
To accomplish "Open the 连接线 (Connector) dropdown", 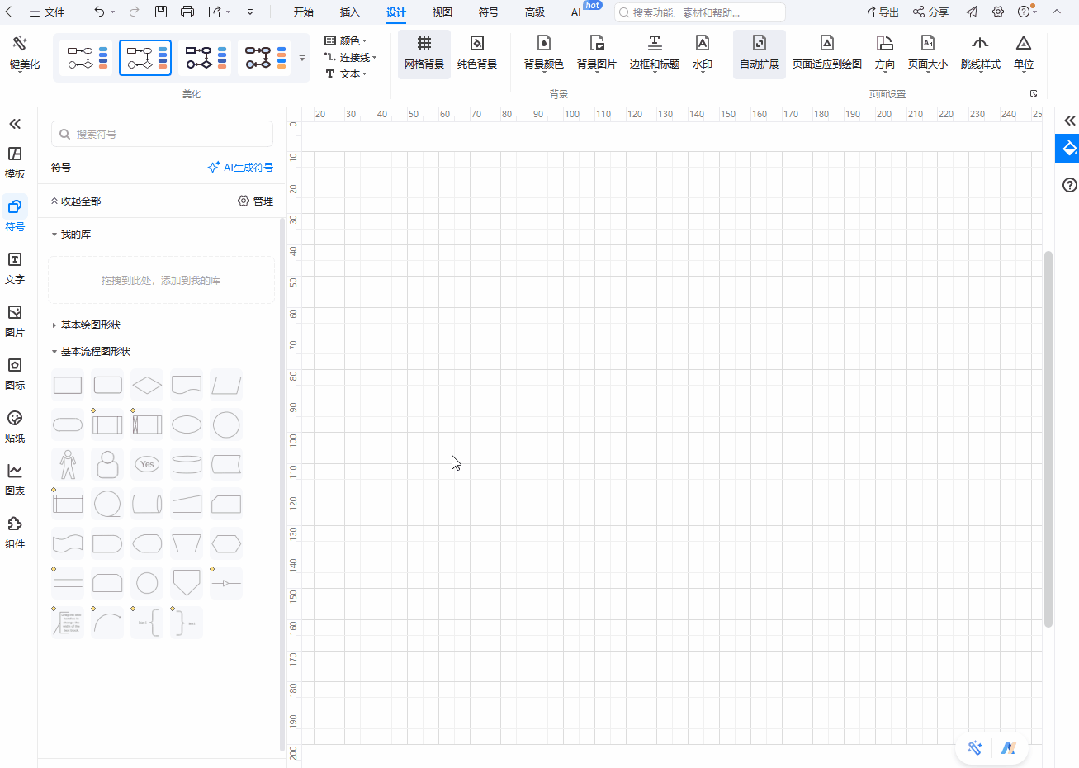I will click(x=351, y=57).
